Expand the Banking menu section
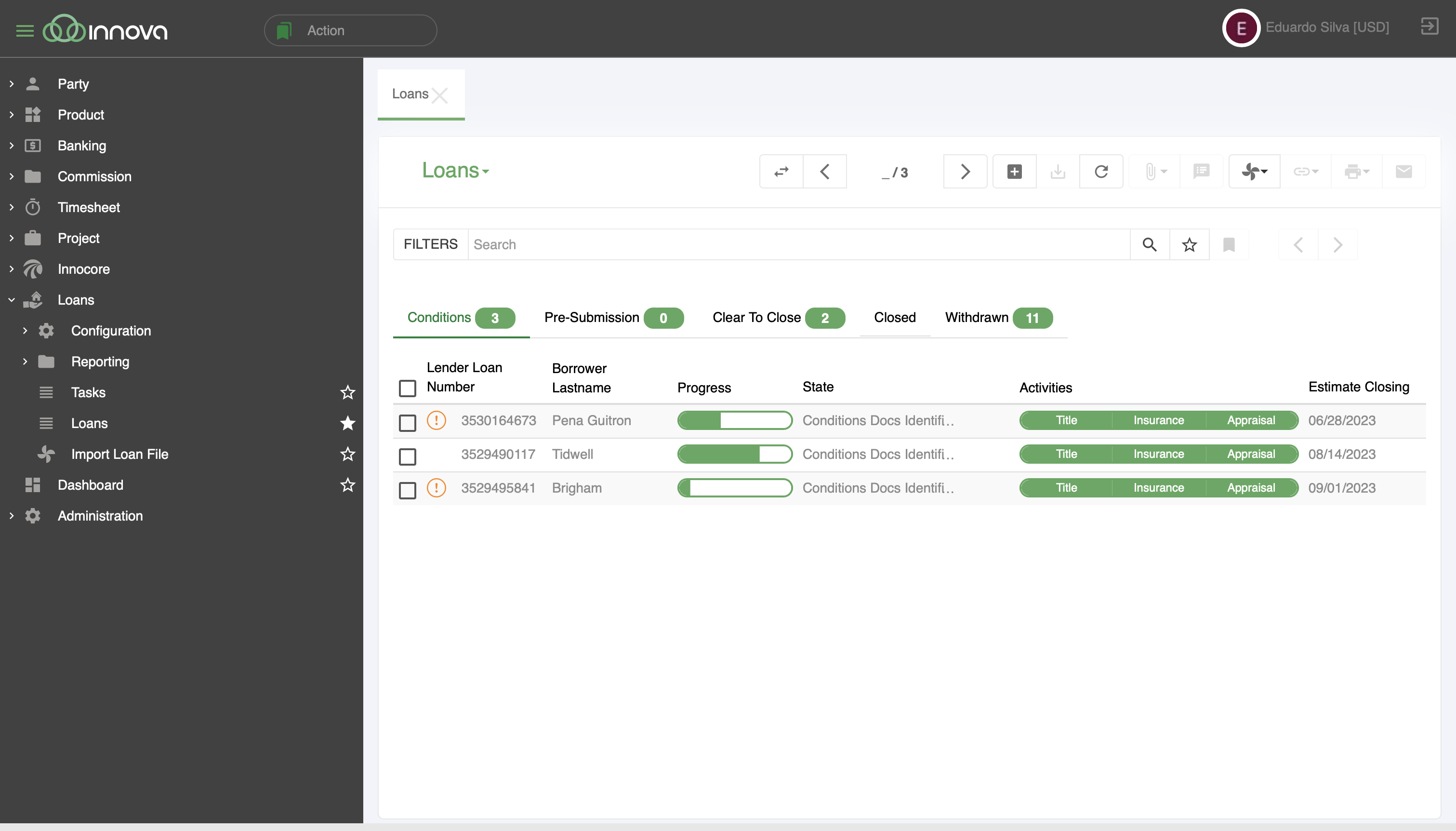The height and width of the screenshot is (831, 1456). click(81, 146)
